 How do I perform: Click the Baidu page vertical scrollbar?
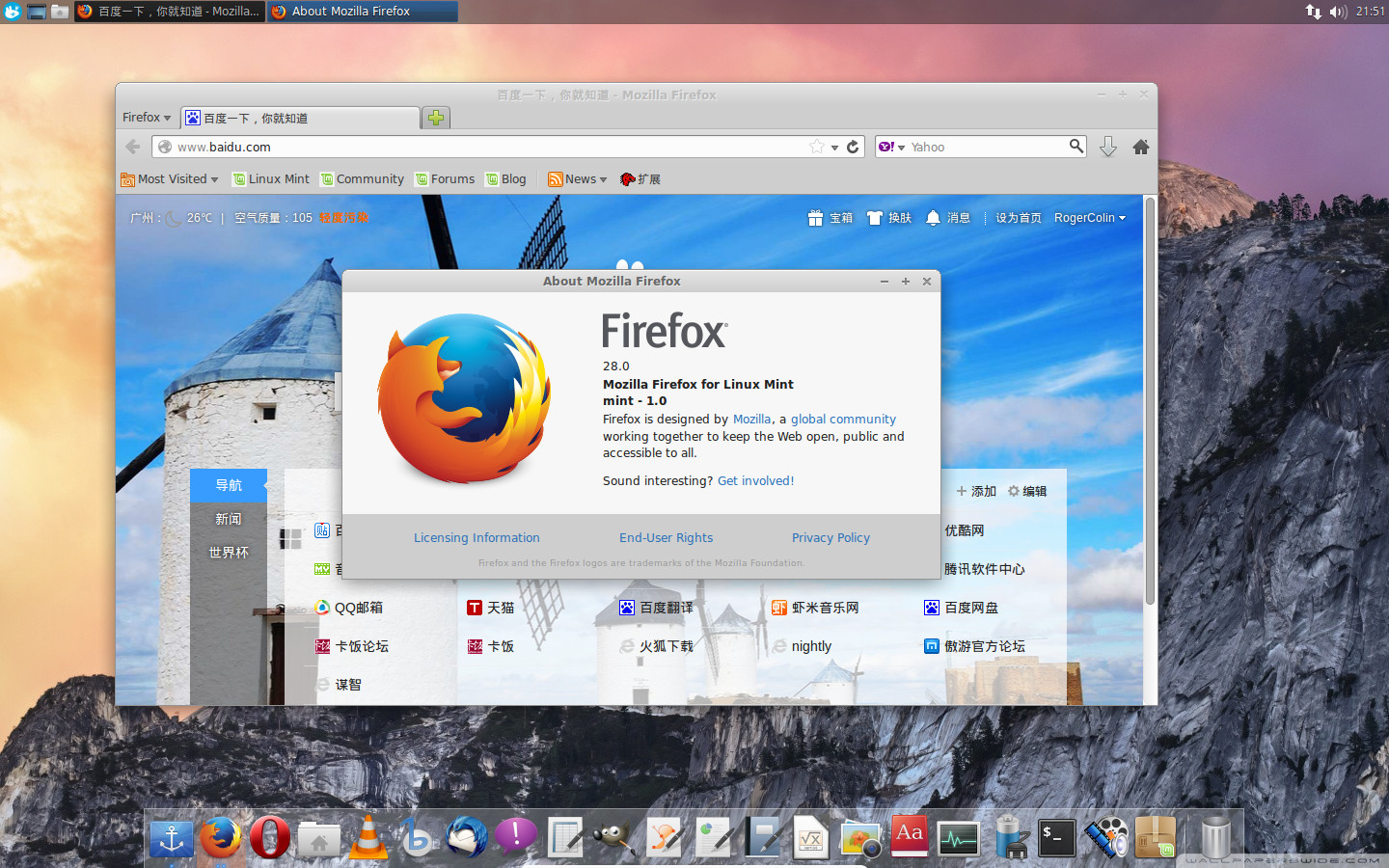(1150, 401)
